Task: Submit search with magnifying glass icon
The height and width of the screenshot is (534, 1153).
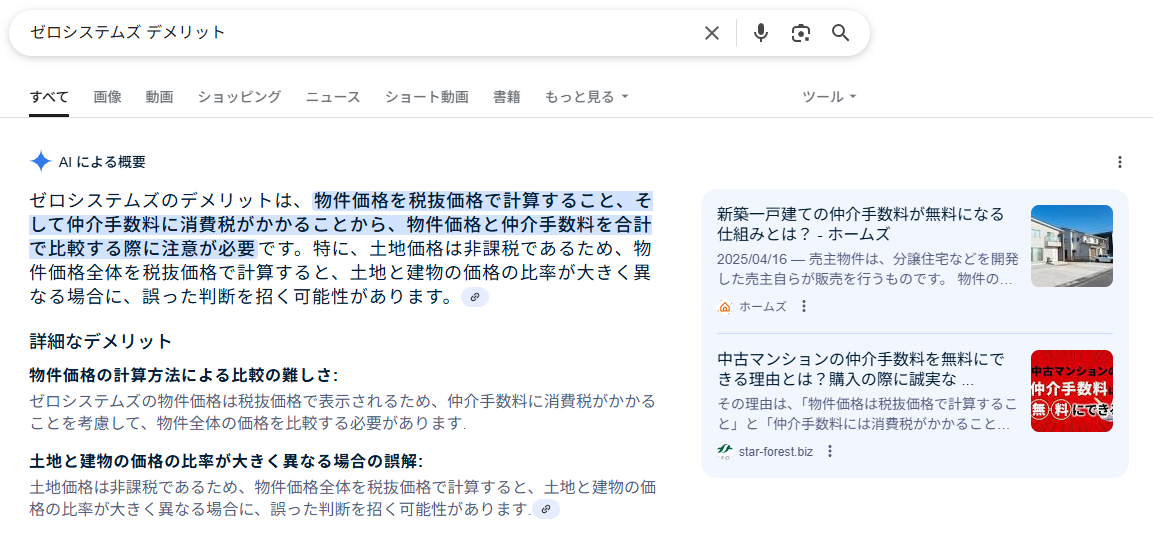Action: click(840, 33)
